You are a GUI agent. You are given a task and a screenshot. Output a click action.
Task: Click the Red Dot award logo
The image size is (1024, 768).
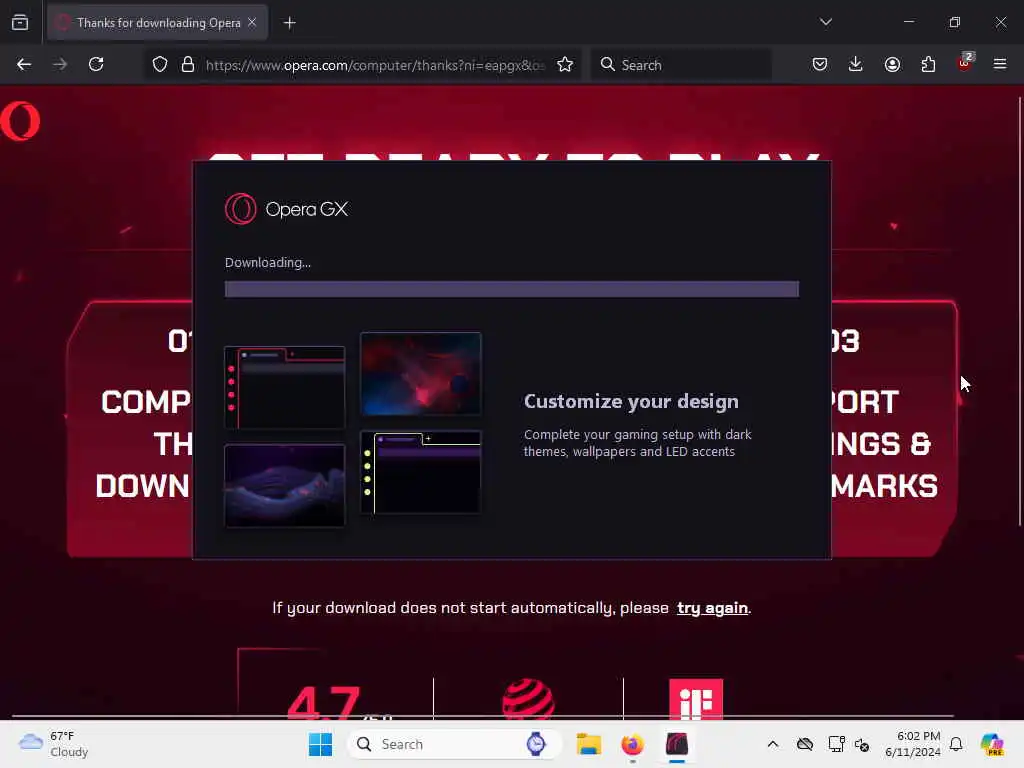coord(528,699)
